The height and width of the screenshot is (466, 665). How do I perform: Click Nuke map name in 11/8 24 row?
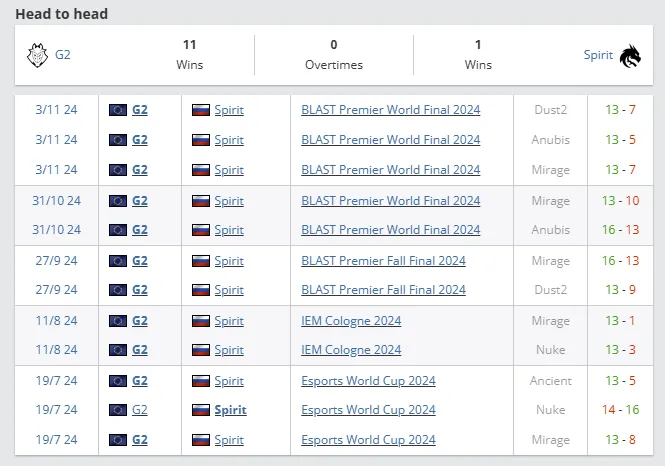(550, 350)
